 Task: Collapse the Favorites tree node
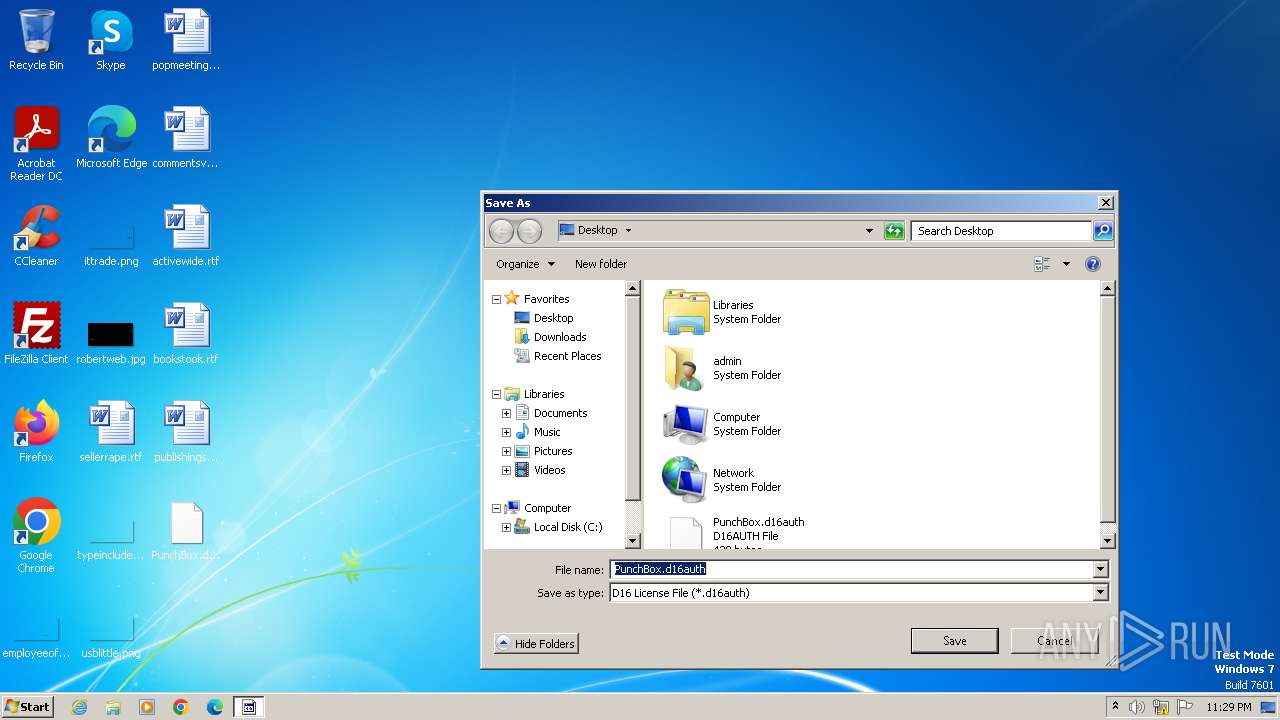point(496,299)
